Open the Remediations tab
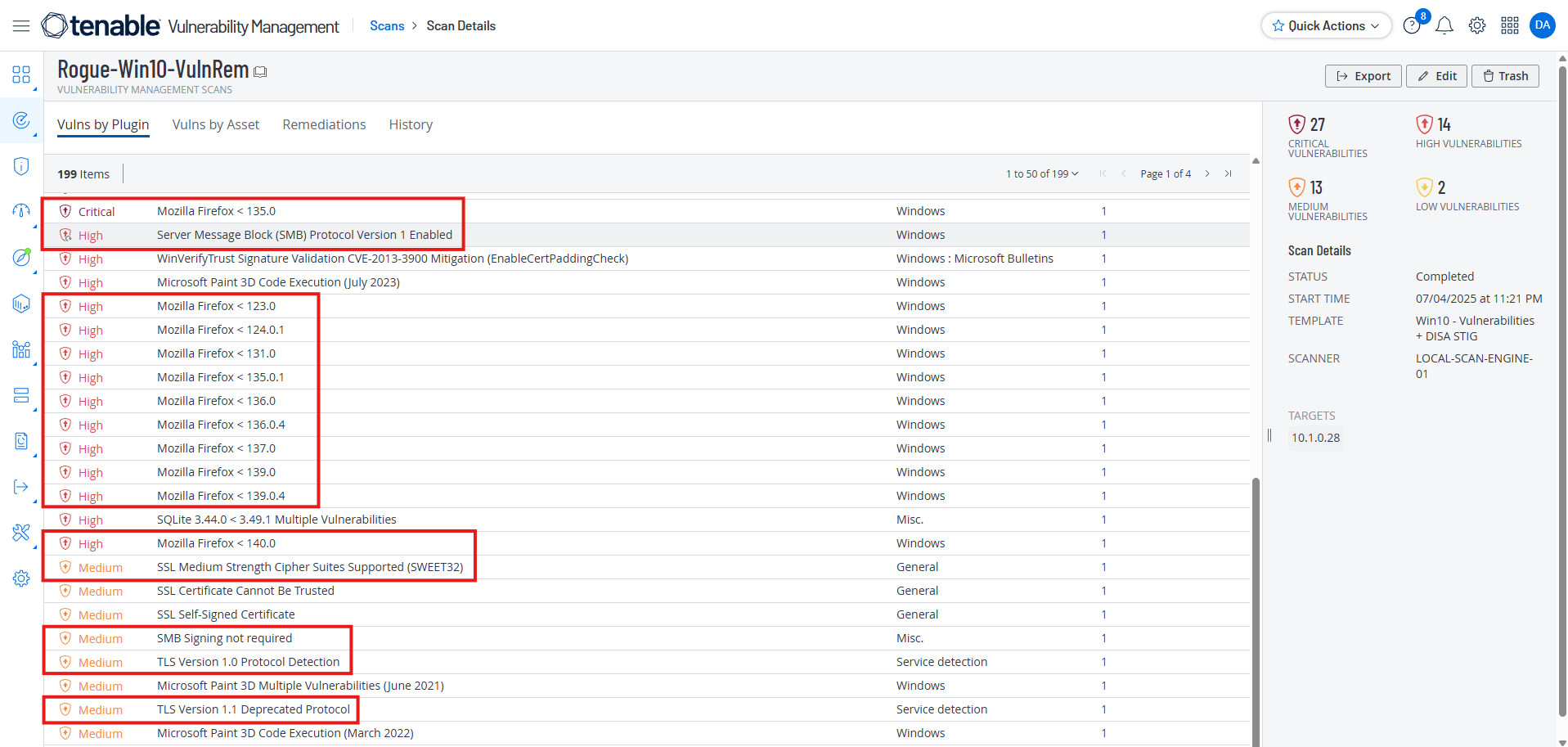 coord(324,124)
